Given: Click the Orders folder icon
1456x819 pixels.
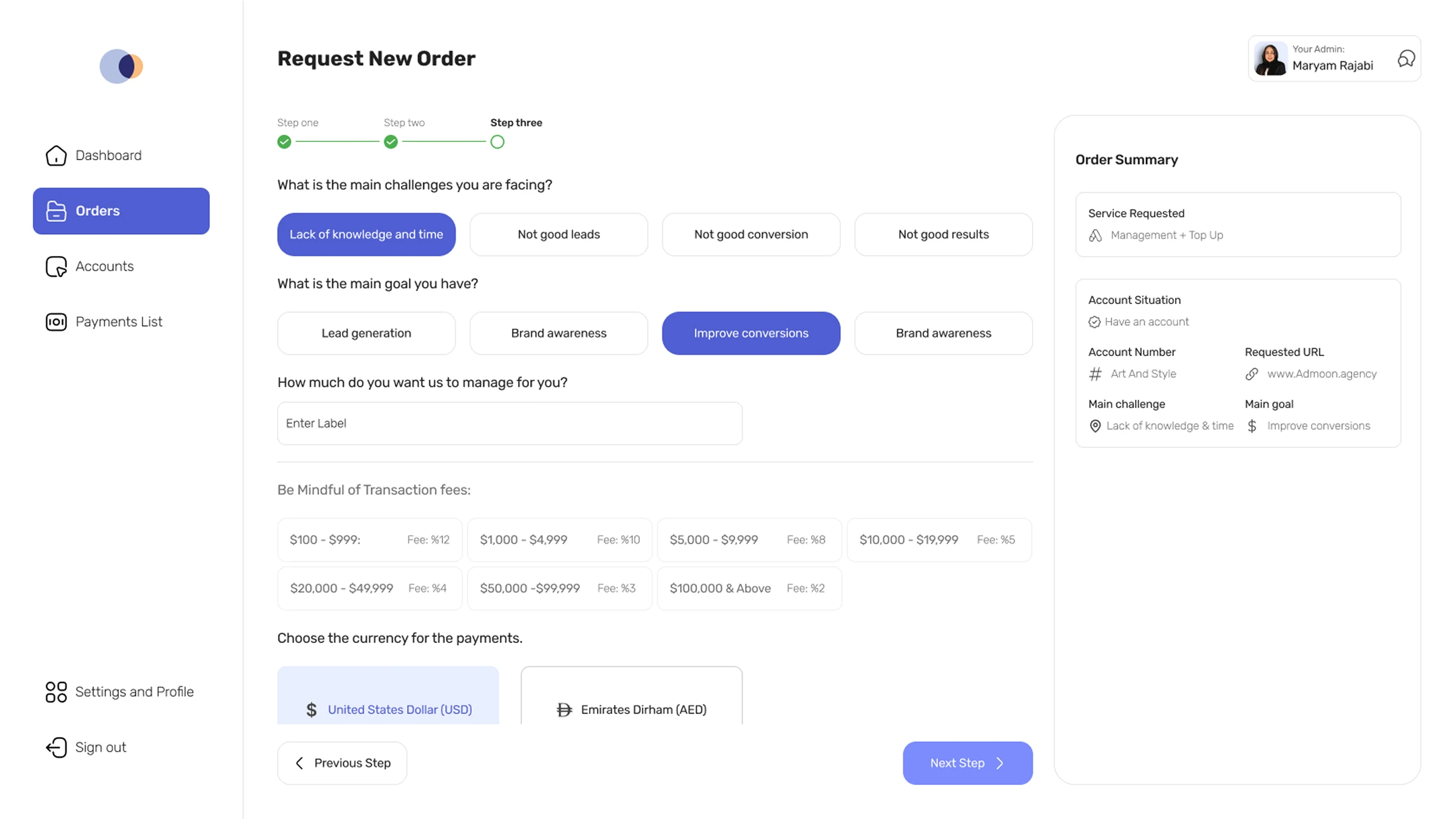Looking at the screenshot, I should pyautogui.click(x=56, y=211).
